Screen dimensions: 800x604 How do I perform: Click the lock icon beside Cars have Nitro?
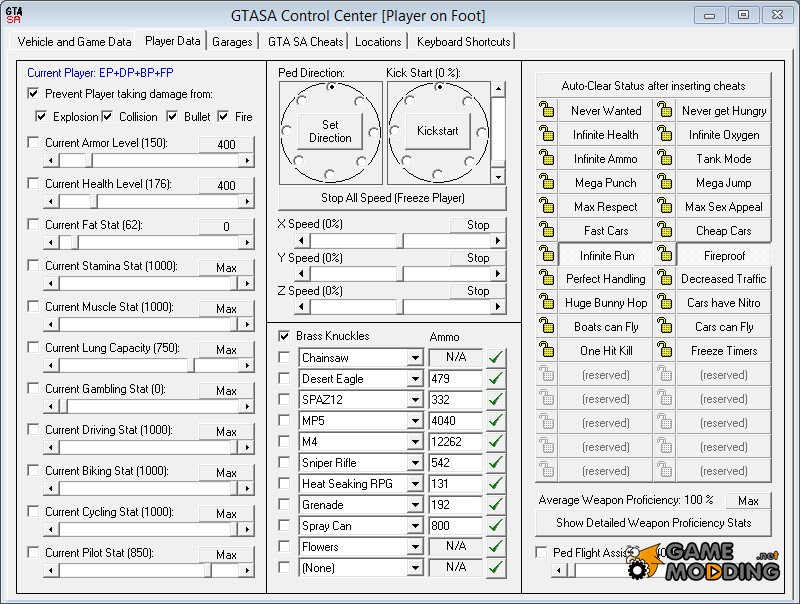coord(664,302)
